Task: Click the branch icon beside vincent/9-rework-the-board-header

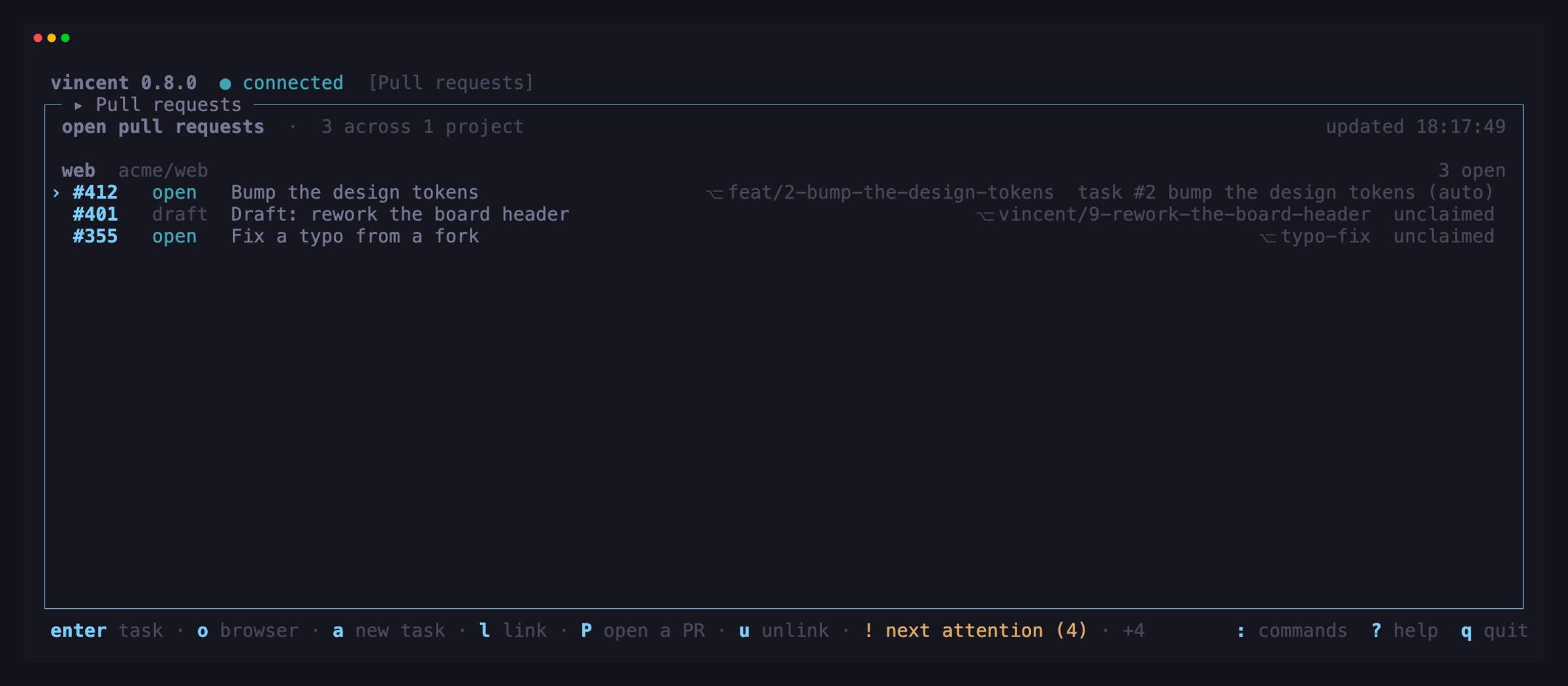Action: coord(985,216)
